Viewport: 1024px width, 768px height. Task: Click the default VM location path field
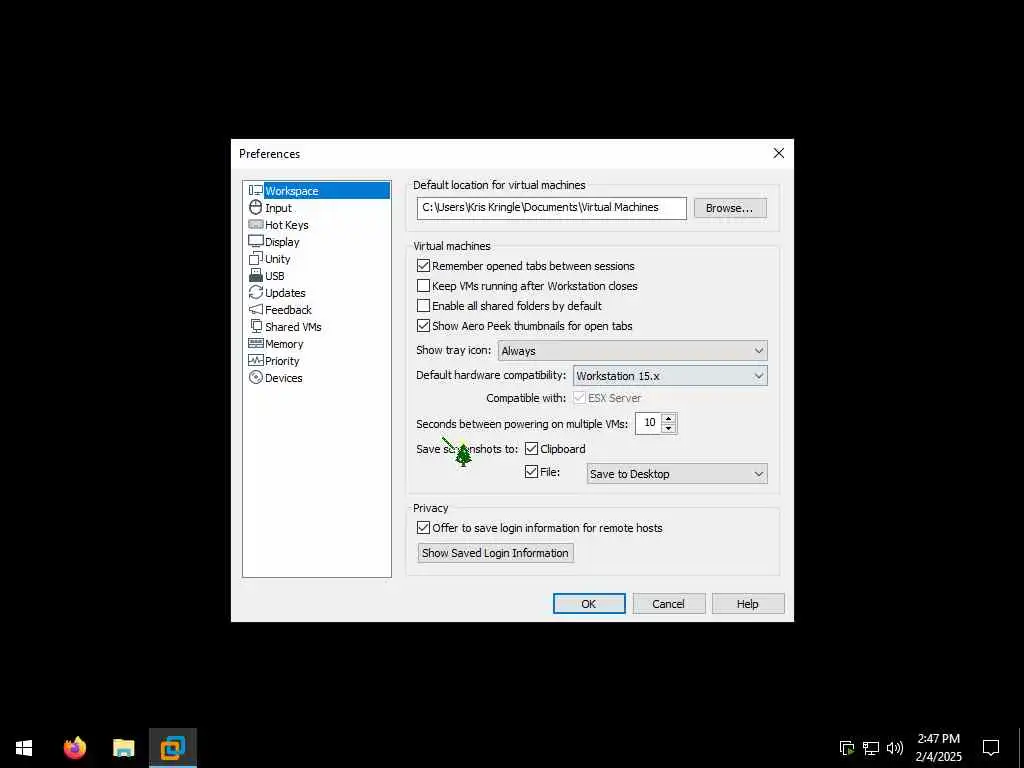(x=552, y=208)
